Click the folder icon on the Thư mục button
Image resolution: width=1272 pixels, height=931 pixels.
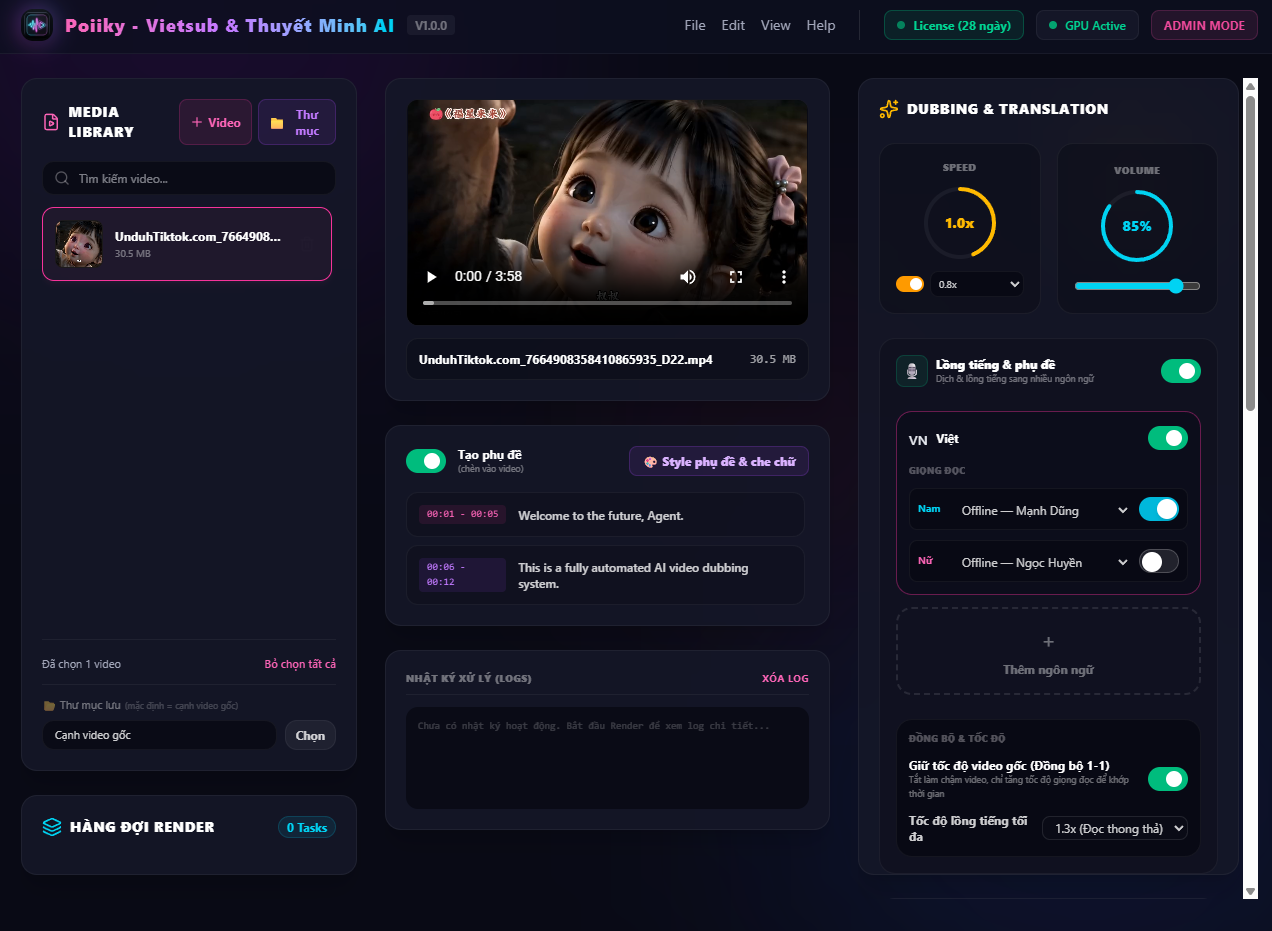coord(277,123)
